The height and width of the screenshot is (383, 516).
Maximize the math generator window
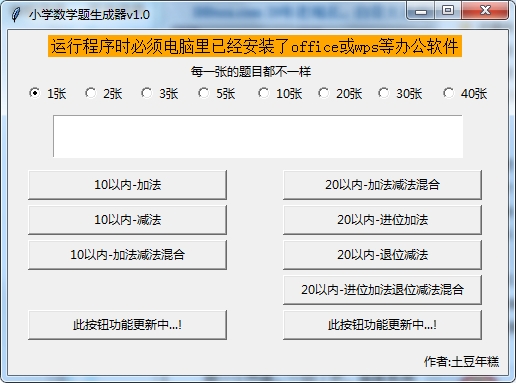pyautogui.click(x=448, y=11)
